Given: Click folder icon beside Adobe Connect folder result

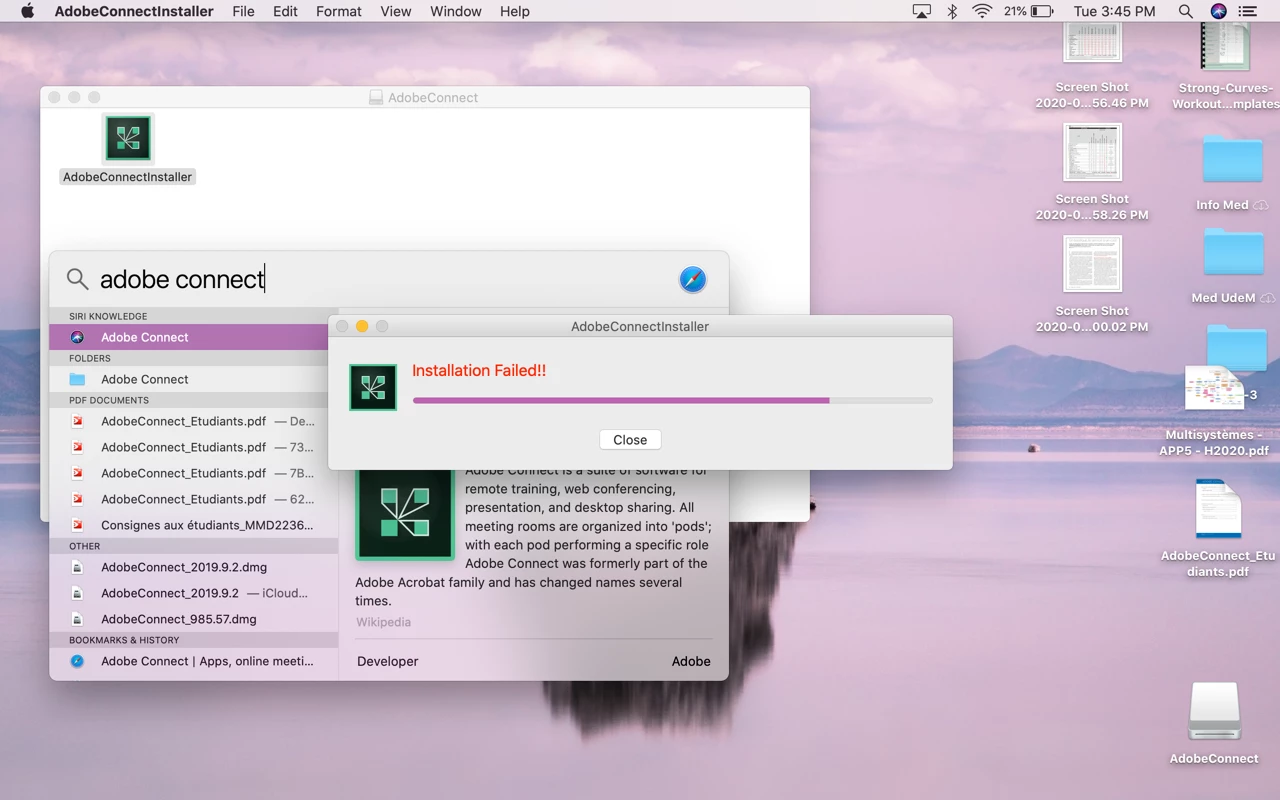Looking at the screenshot, I should click(x=77, y=379).
